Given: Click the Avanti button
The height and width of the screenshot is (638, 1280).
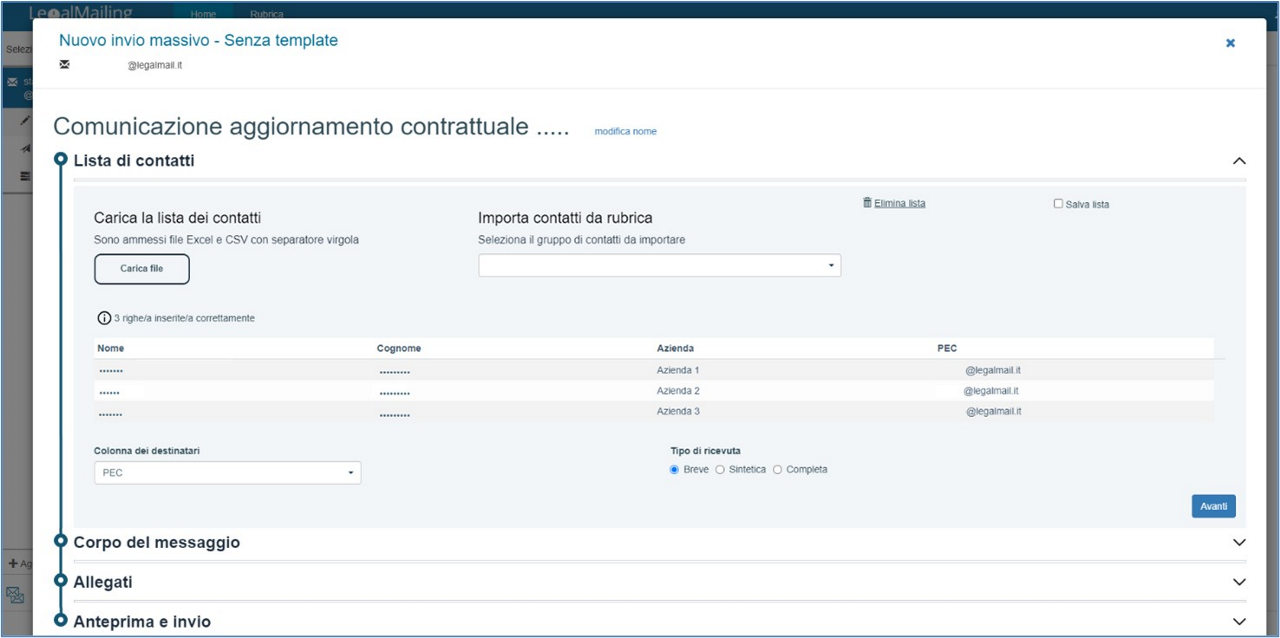Looking at the screenshot, I should [x=1213, y=506].
